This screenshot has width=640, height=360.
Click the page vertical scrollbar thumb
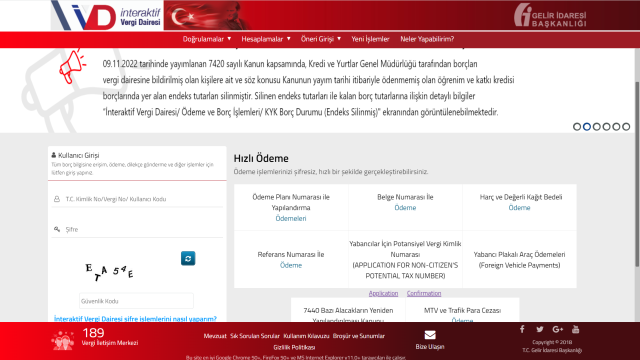[x=637, y=174]
